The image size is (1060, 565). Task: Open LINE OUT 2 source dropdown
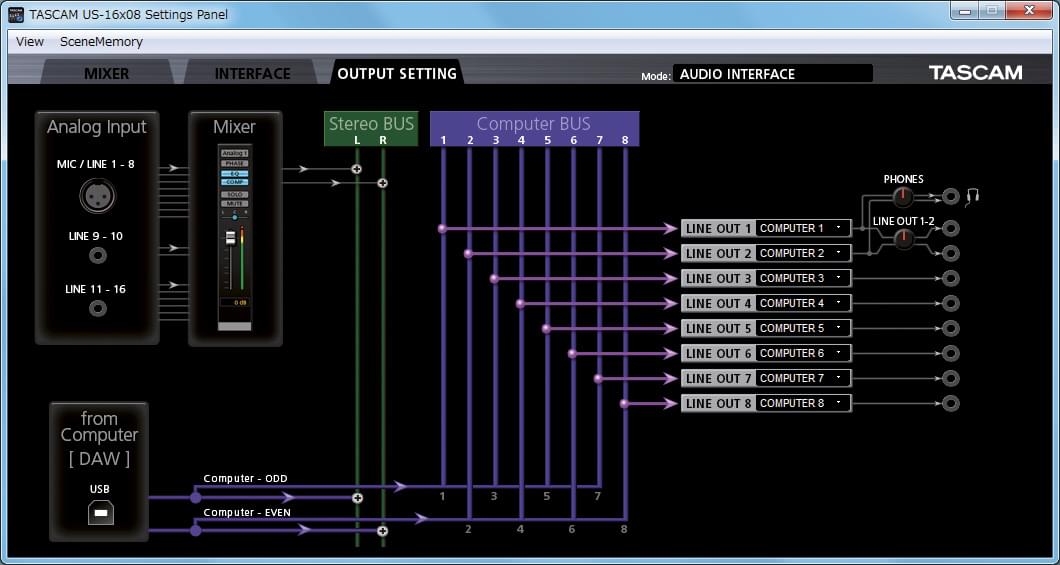click(x=802, y=253)
